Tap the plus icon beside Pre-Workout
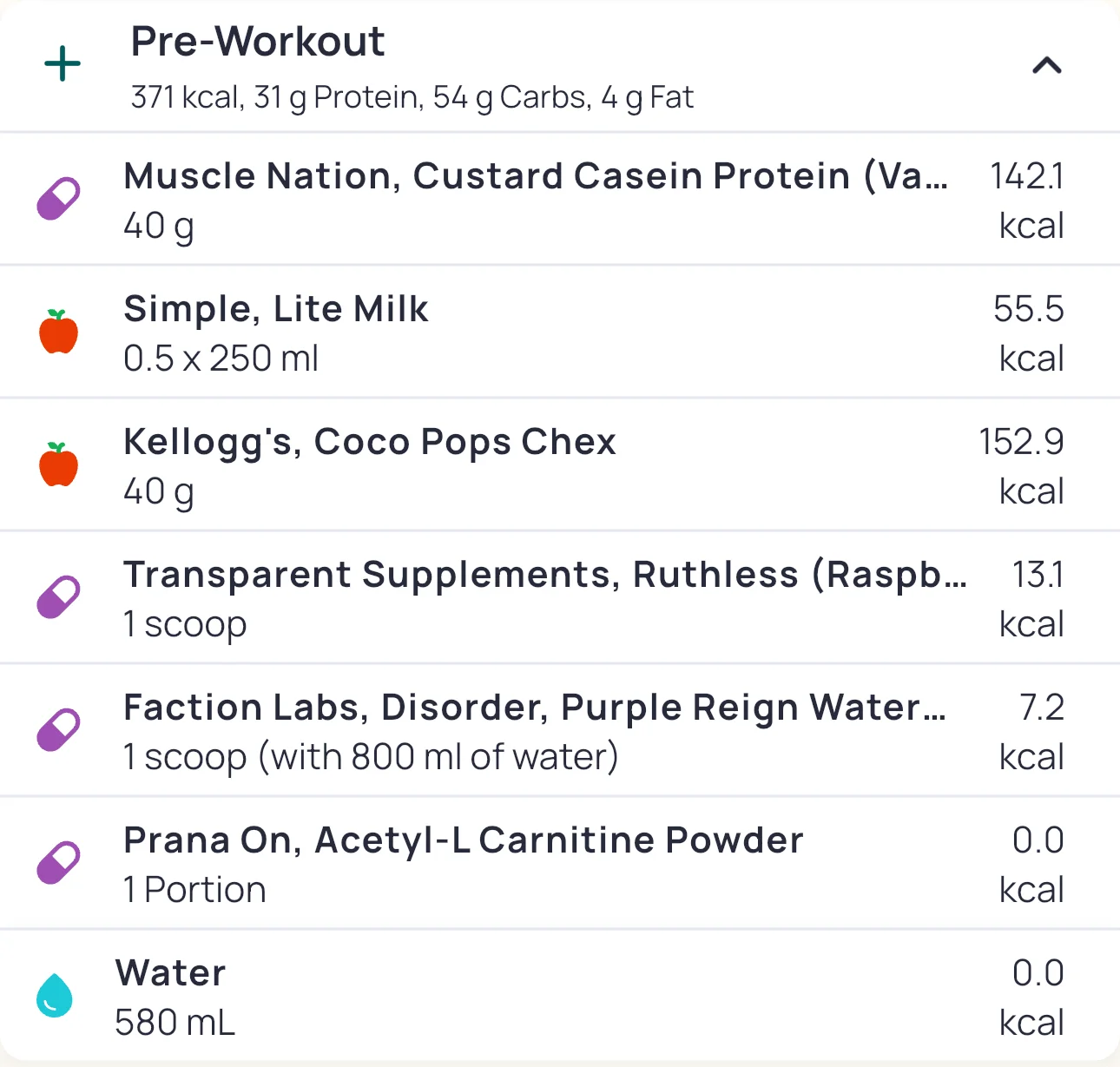This screenshot has height=1067, width=1120. point(63,65)
